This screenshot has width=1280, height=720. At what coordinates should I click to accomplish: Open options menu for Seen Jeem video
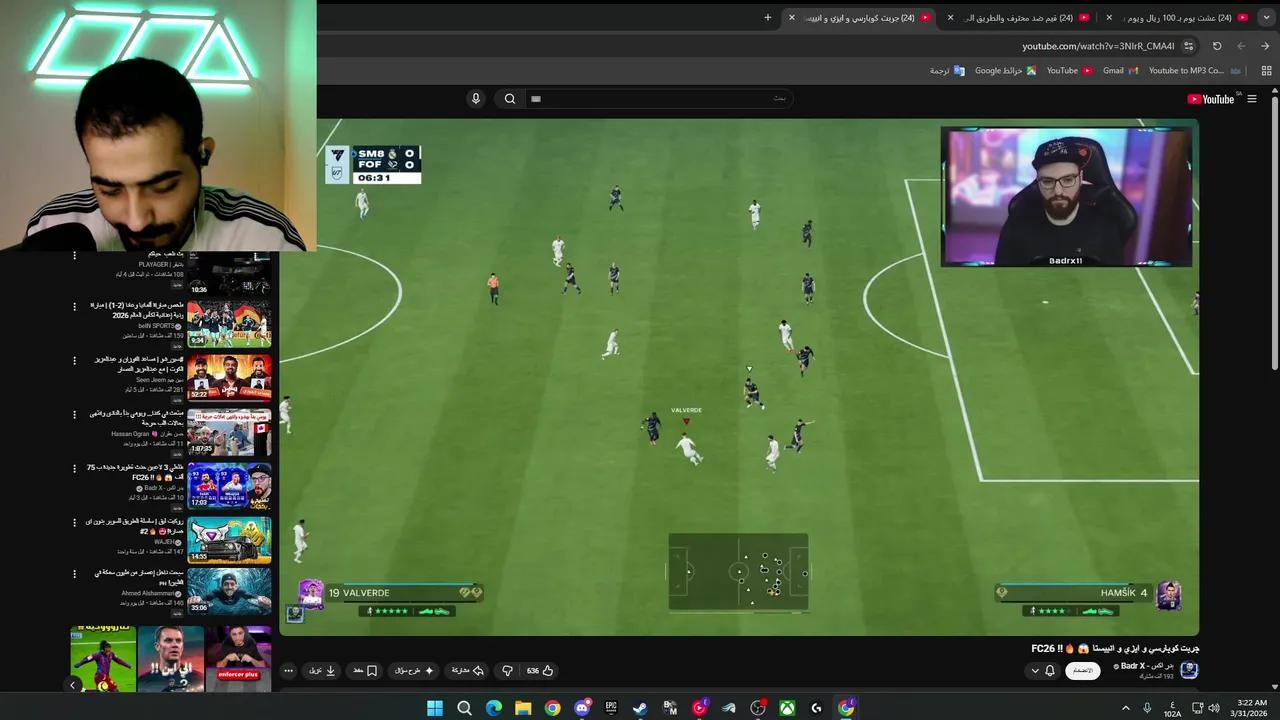[74, 362]
